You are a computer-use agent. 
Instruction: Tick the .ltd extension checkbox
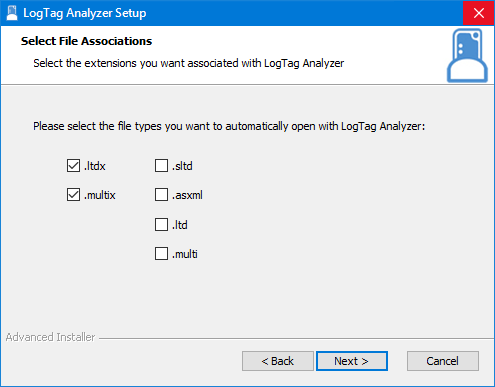pyautogui.click(x=161, y=225)
